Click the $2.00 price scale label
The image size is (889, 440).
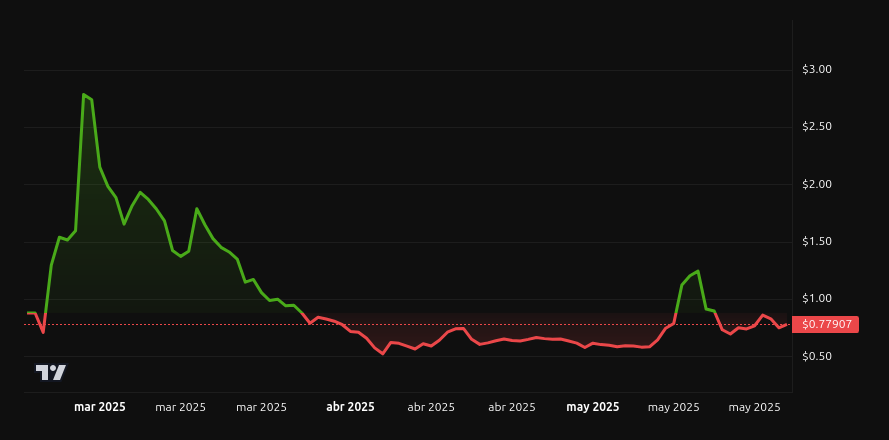816,184
